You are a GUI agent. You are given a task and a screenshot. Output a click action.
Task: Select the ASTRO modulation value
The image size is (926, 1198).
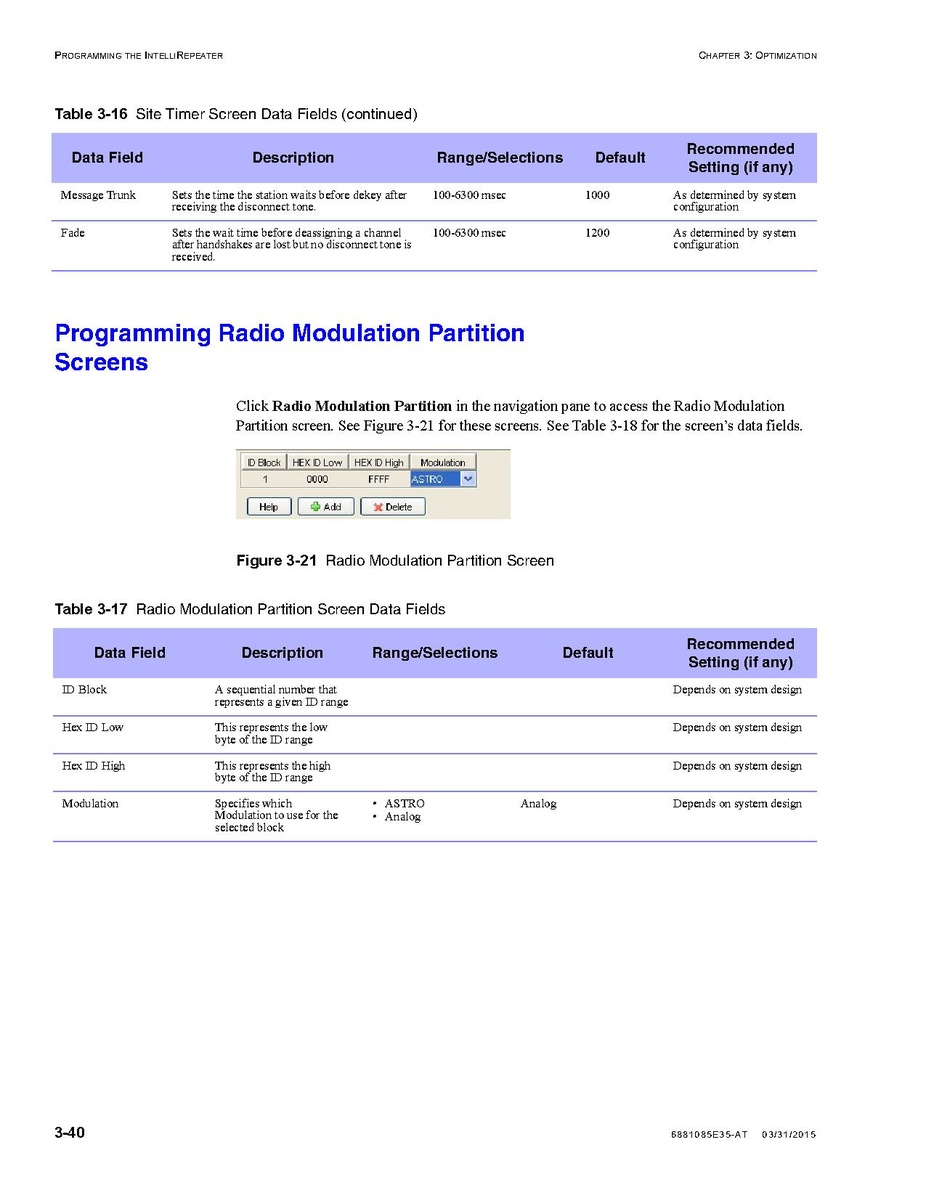(x=434, y=480)
